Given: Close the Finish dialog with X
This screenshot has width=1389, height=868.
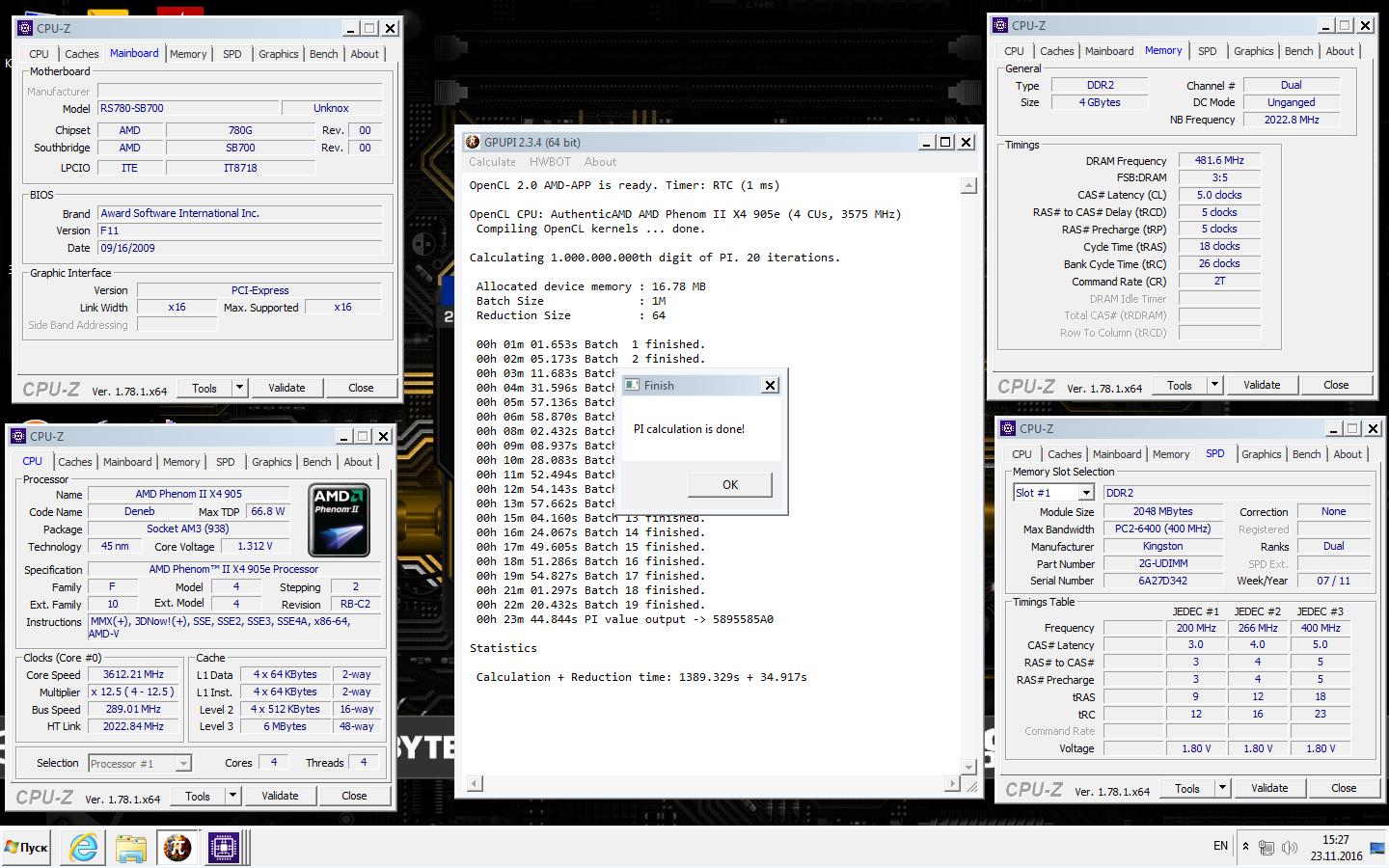Looking at the screenshot, I should pos(770,385).
